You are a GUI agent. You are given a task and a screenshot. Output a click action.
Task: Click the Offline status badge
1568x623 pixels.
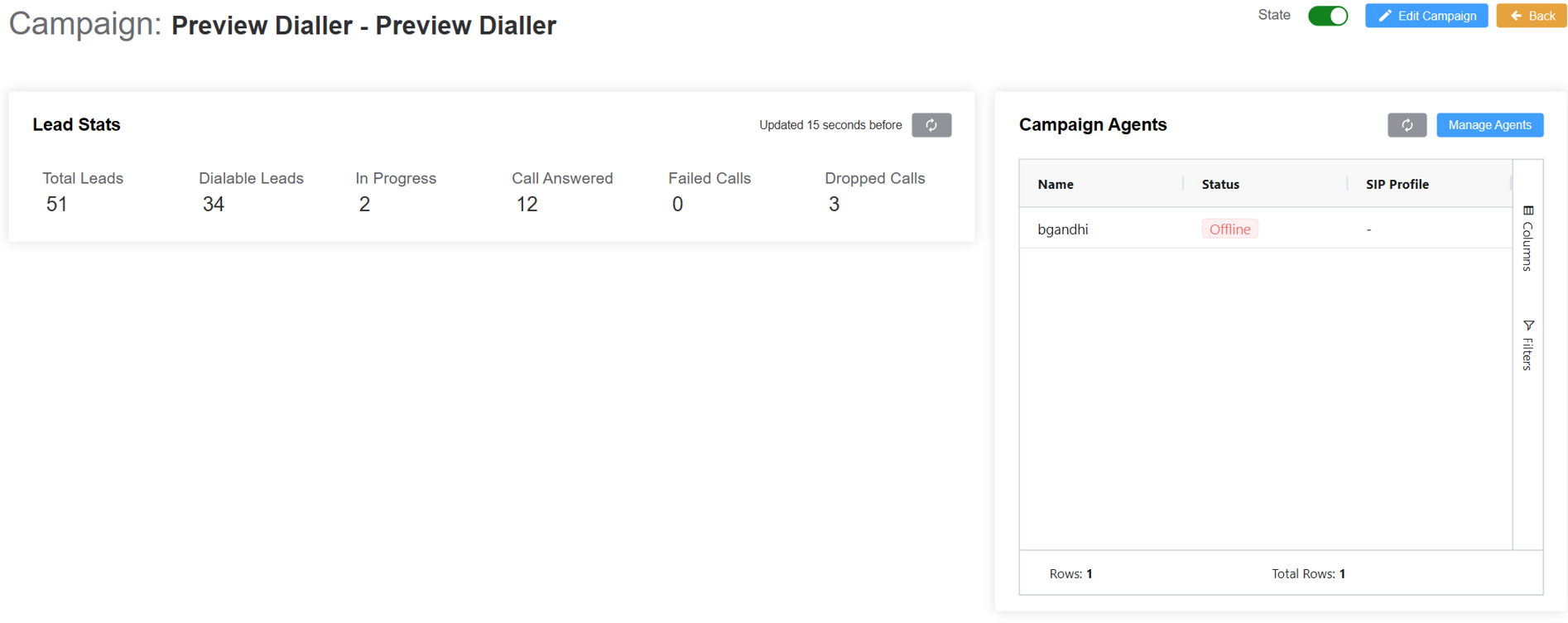[x=1229, y=229]
